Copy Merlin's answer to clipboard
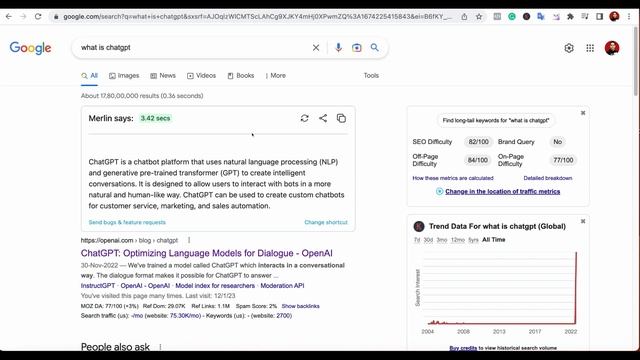This screenshot has width=640, height=360. (341, 118)
